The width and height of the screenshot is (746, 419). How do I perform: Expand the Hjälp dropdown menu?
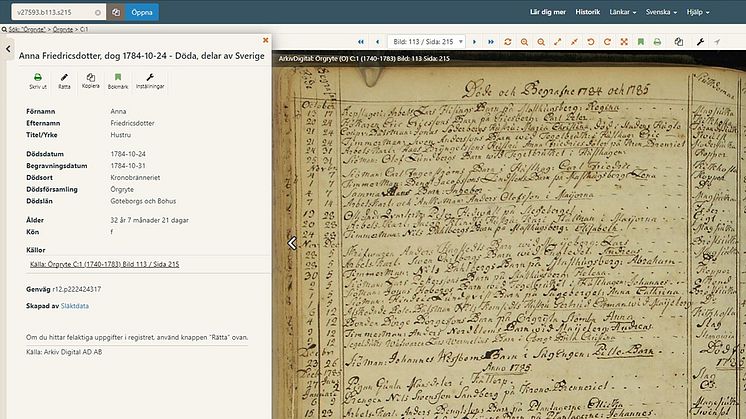click(x=698, y=12)
